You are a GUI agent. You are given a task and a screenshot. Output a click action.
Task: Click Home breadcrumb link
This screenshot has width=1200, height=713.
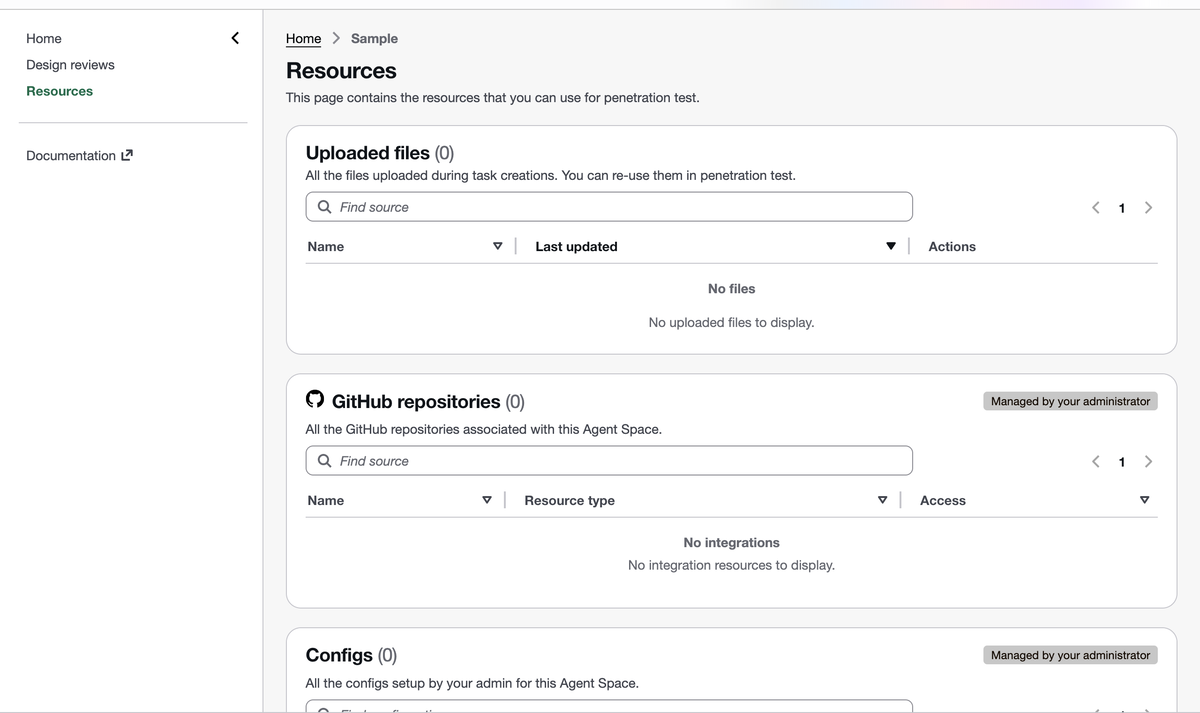(x=303, y=39)
